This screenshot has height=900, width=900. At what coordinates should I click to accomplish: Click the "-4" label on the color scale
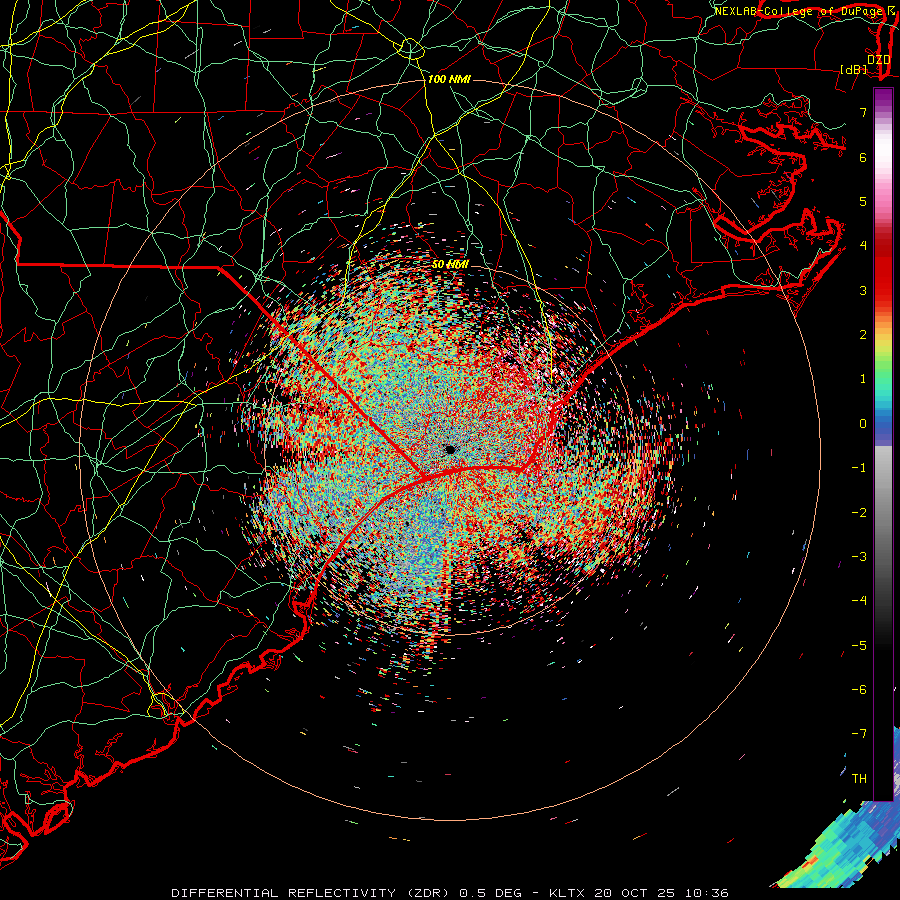(x=859, y=601)
